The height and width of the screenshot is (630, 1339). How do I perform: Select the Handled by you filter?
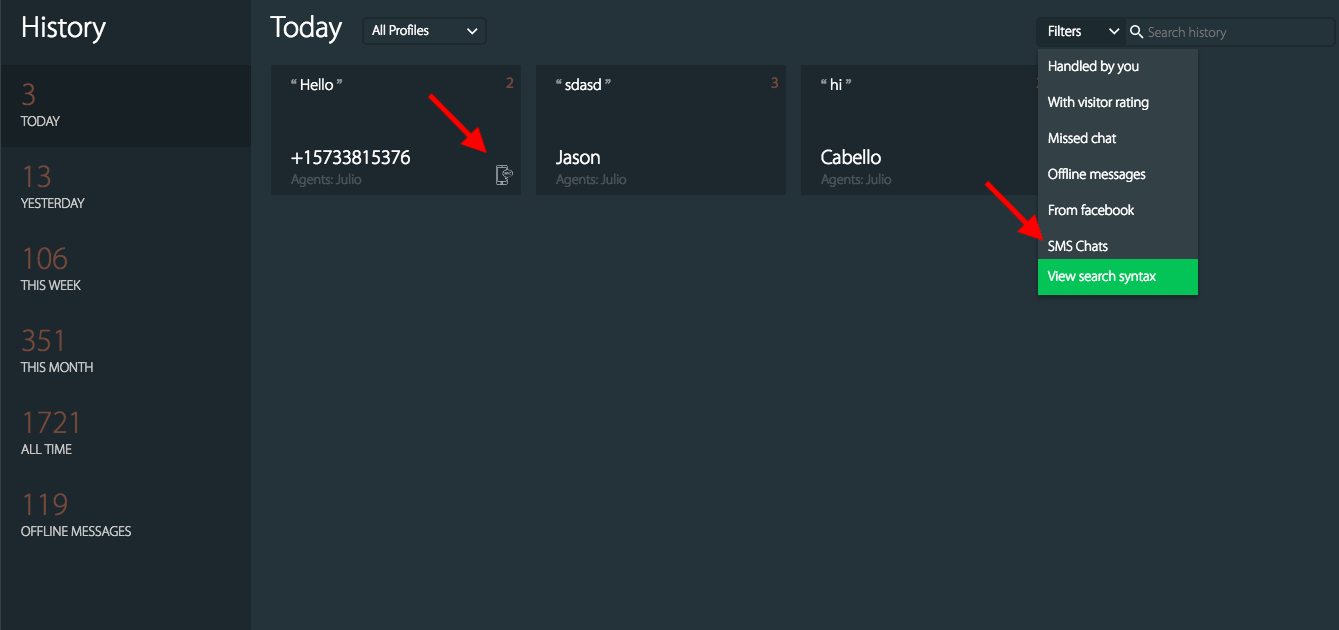1093,66
